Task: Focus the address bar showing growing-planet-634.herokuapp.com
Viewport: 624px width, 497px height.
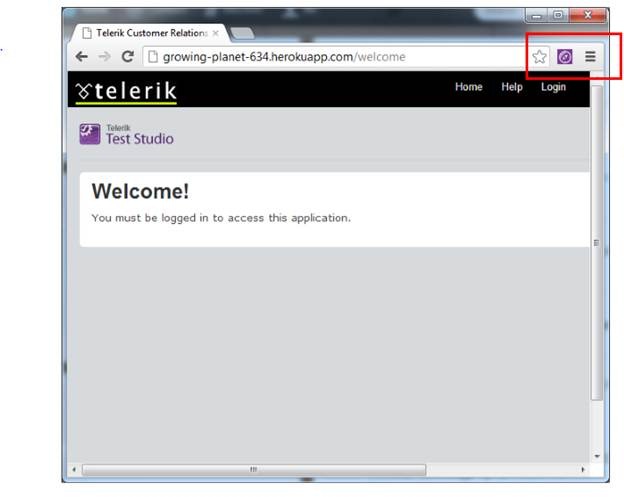Action: tap(330, 57)
